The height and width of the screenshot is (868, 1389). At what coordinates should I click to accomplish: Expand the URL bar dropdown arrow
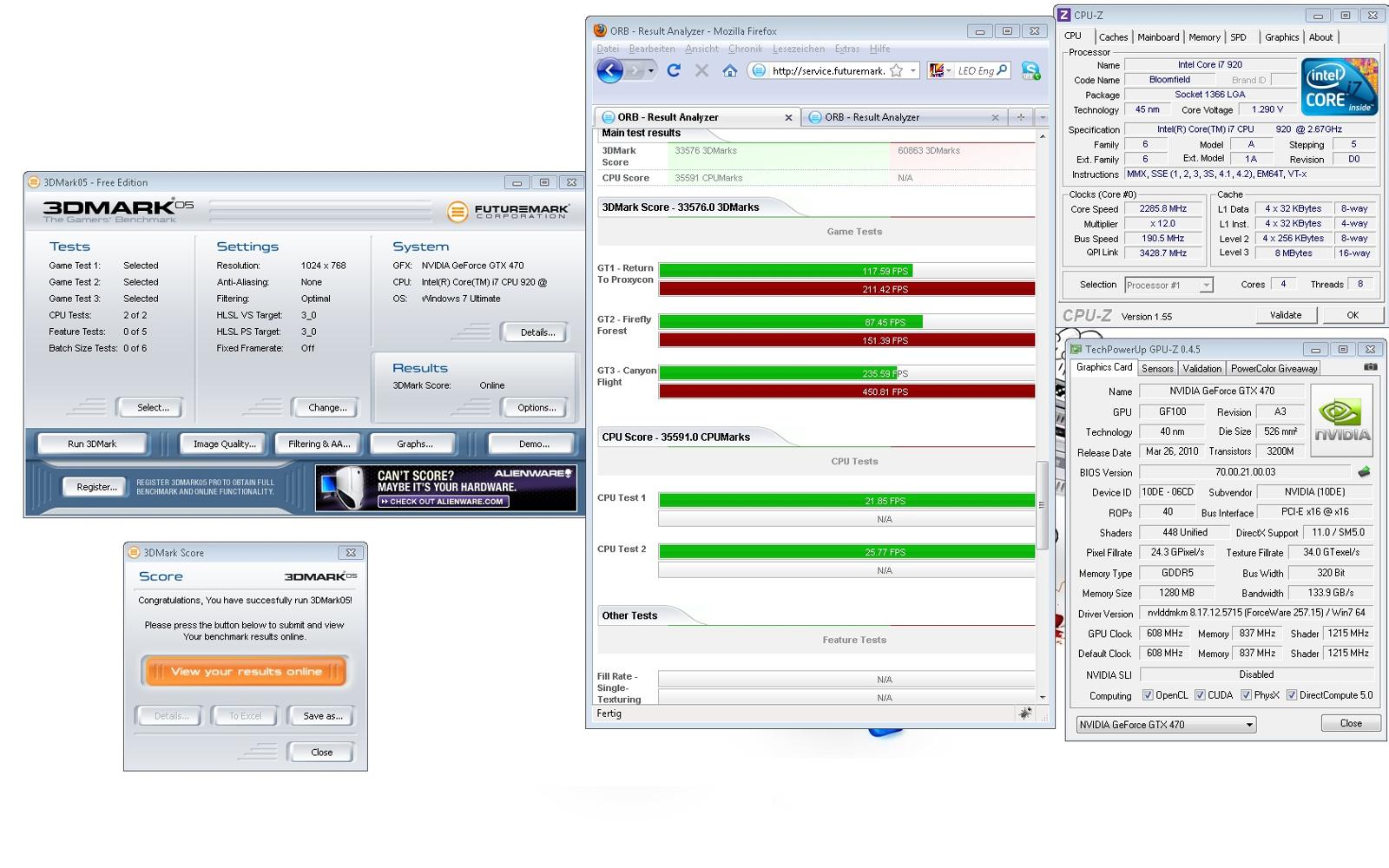click(912, 70)
